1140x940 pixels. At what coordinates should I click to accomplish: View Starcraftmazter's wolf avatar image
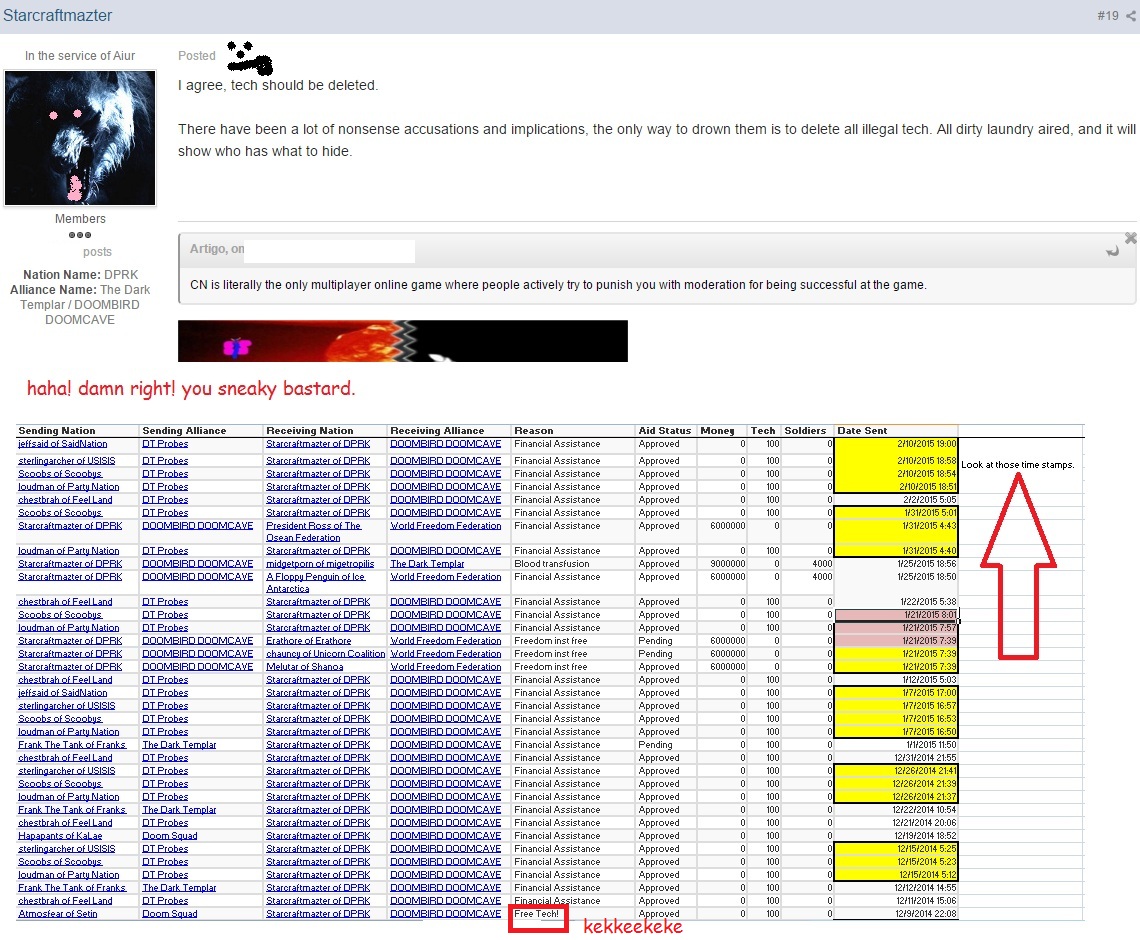pos(80,138)
